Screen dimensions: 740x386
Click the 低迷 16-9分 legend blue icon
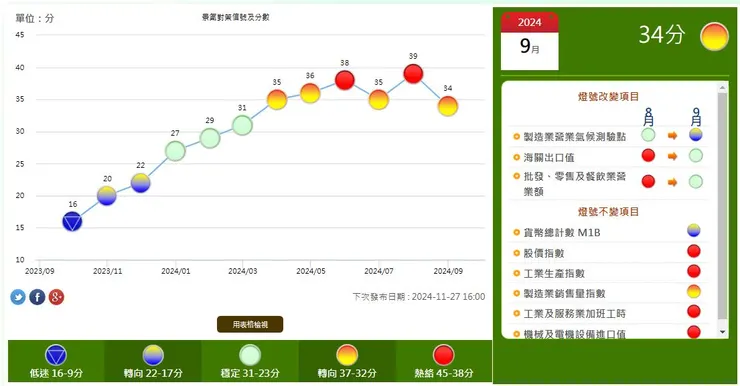[56, 355]
